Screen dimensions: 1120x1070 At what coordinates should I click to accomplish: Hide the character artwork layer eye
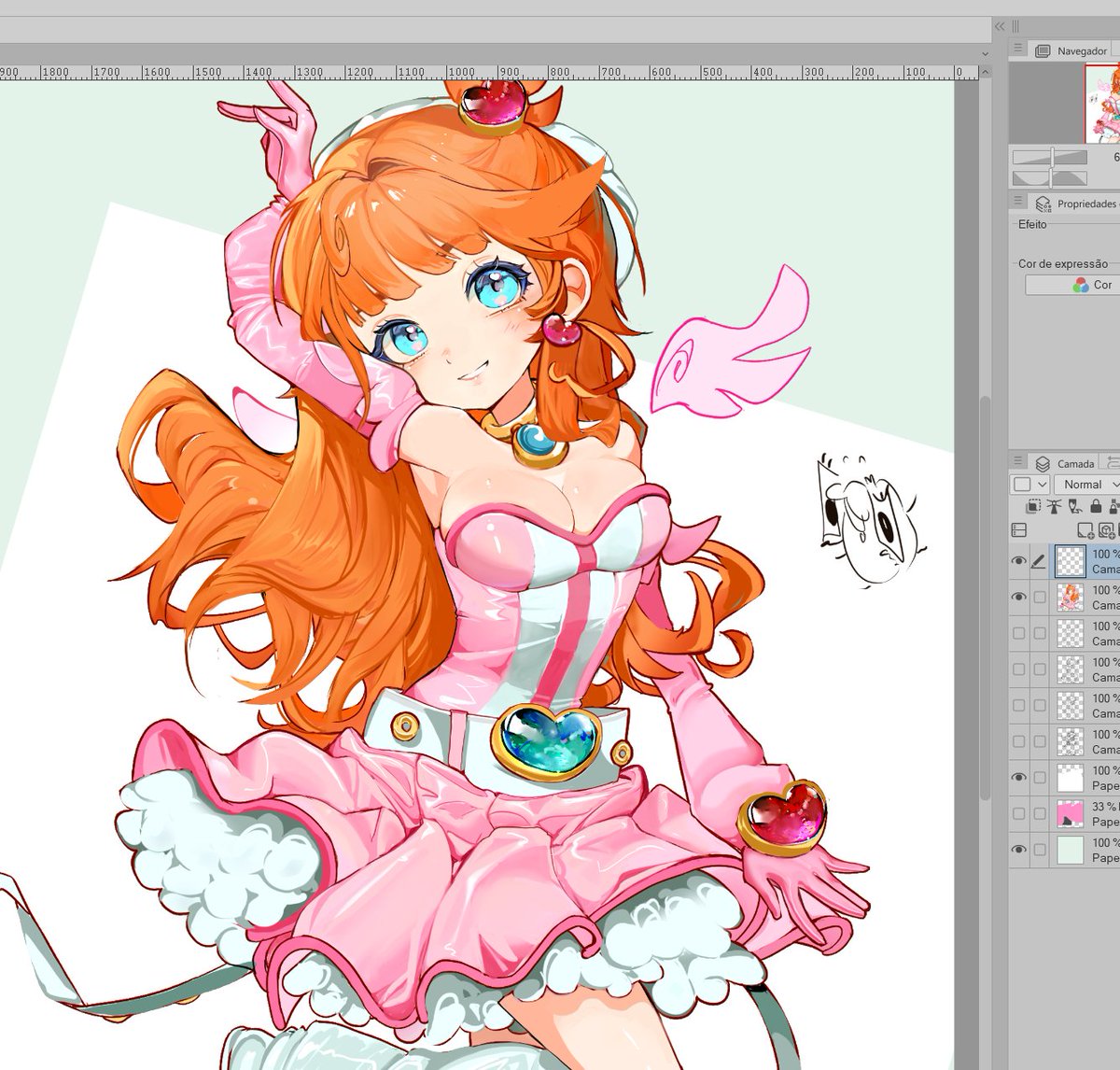[x=1019, y=597]
